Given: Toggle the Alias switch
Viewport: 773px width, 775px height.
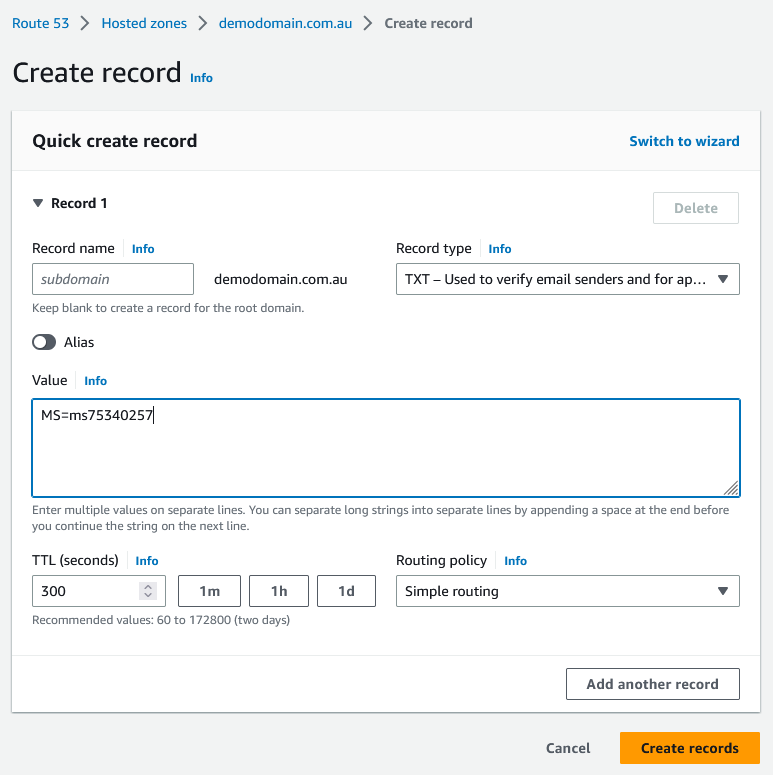Looking at the screenshot, I should pos(44,342).
